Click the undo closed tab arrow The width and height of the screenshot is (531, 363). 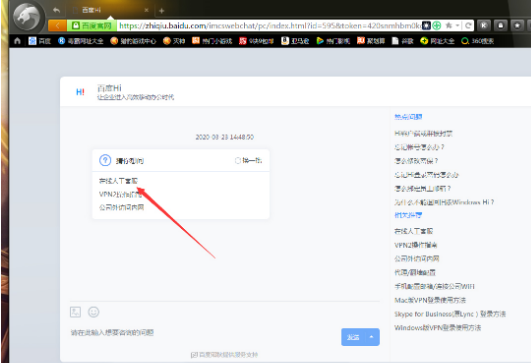(x=57, y=10)
